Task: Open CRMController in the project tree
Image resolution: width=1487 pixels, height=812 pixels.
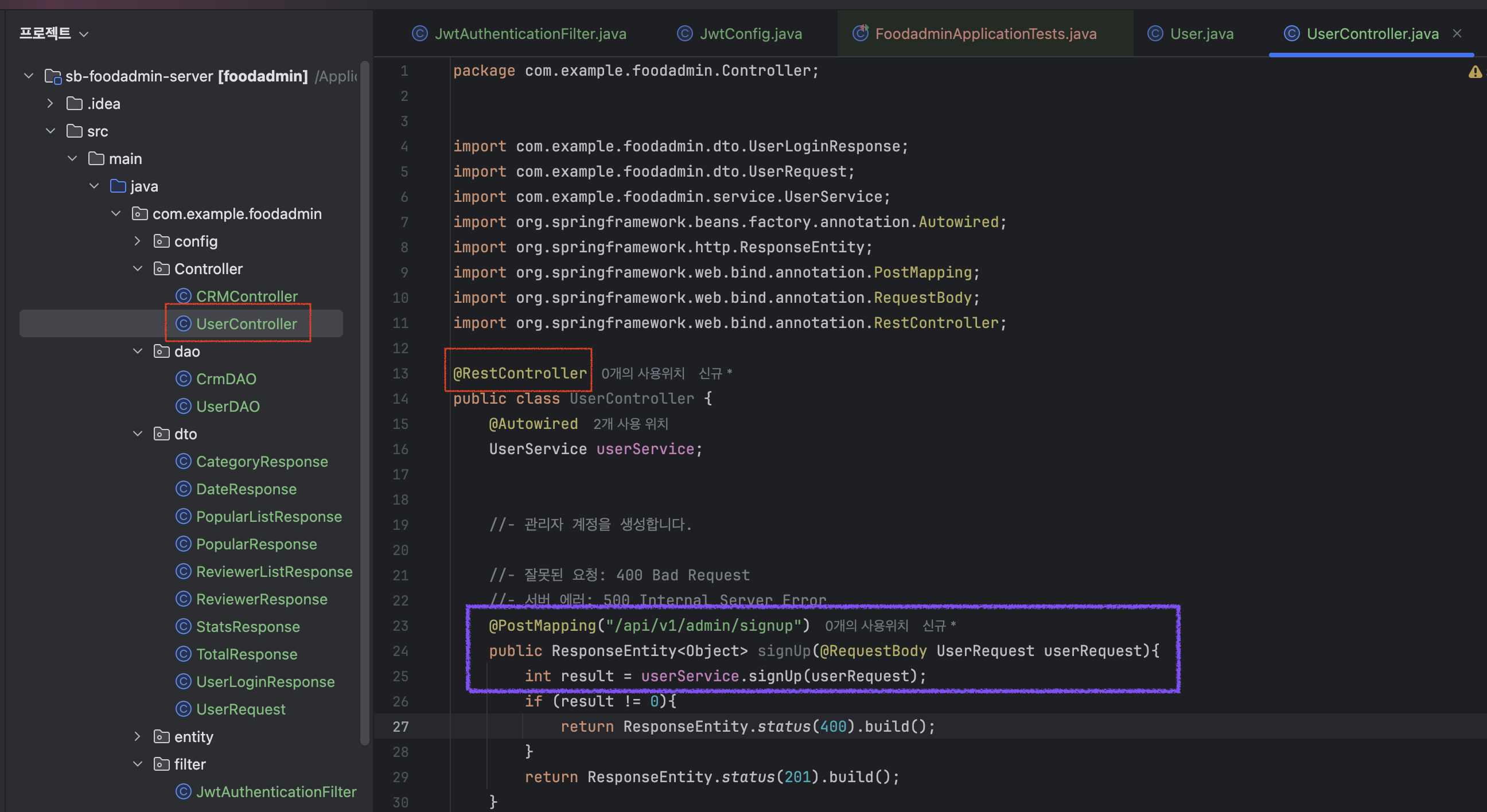Action: coord(247,296)
